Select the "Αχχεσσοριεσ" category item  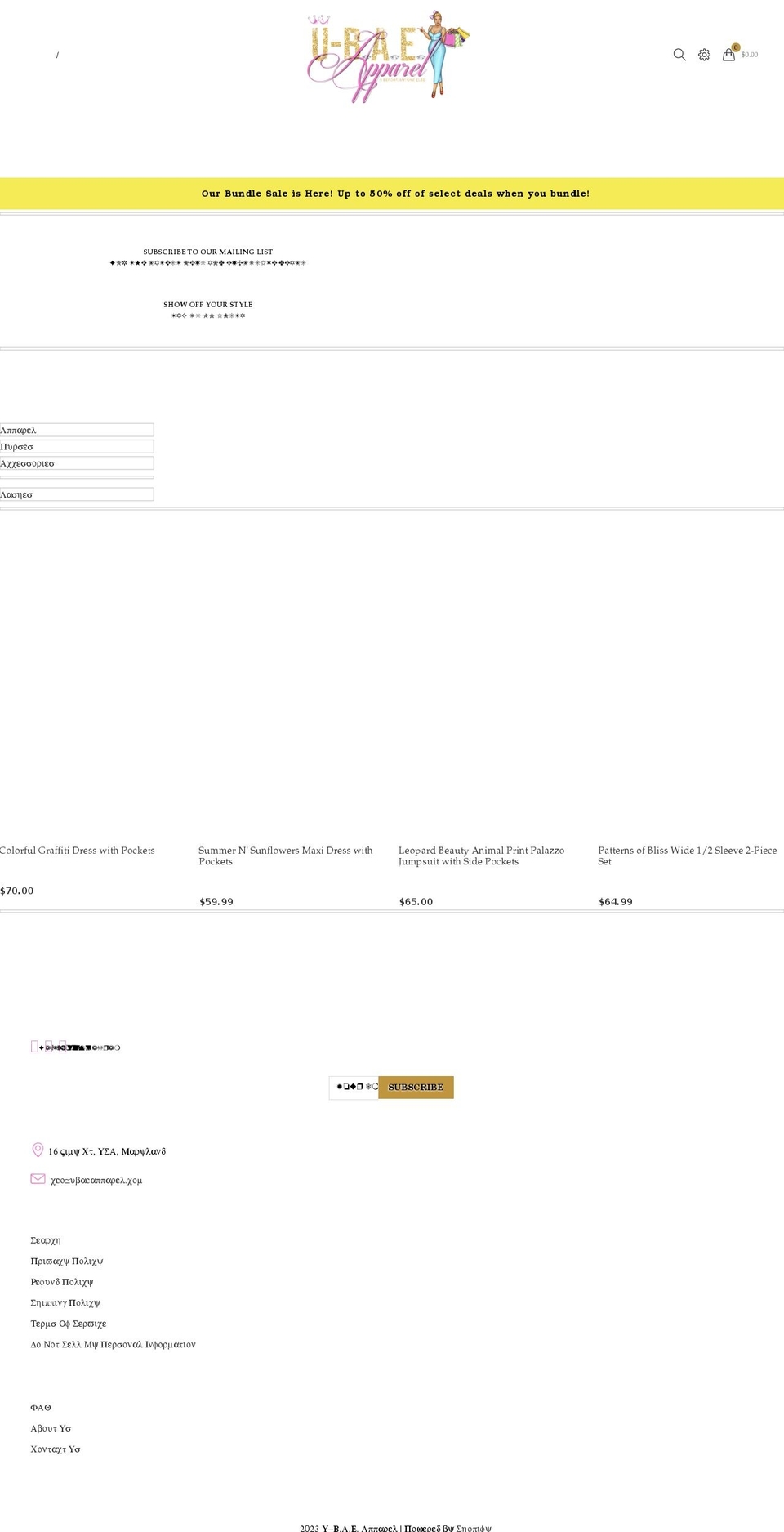(77, 463)
